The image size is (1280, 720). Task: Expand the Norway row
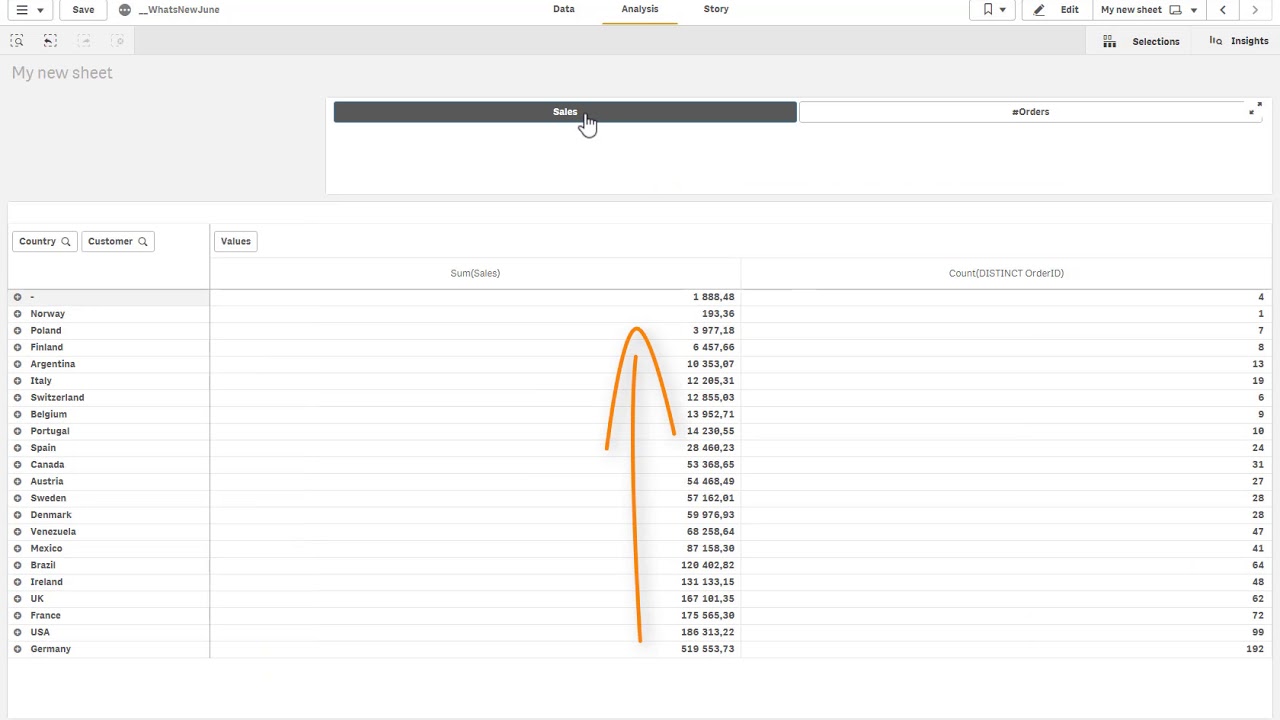tap(17, 314)
